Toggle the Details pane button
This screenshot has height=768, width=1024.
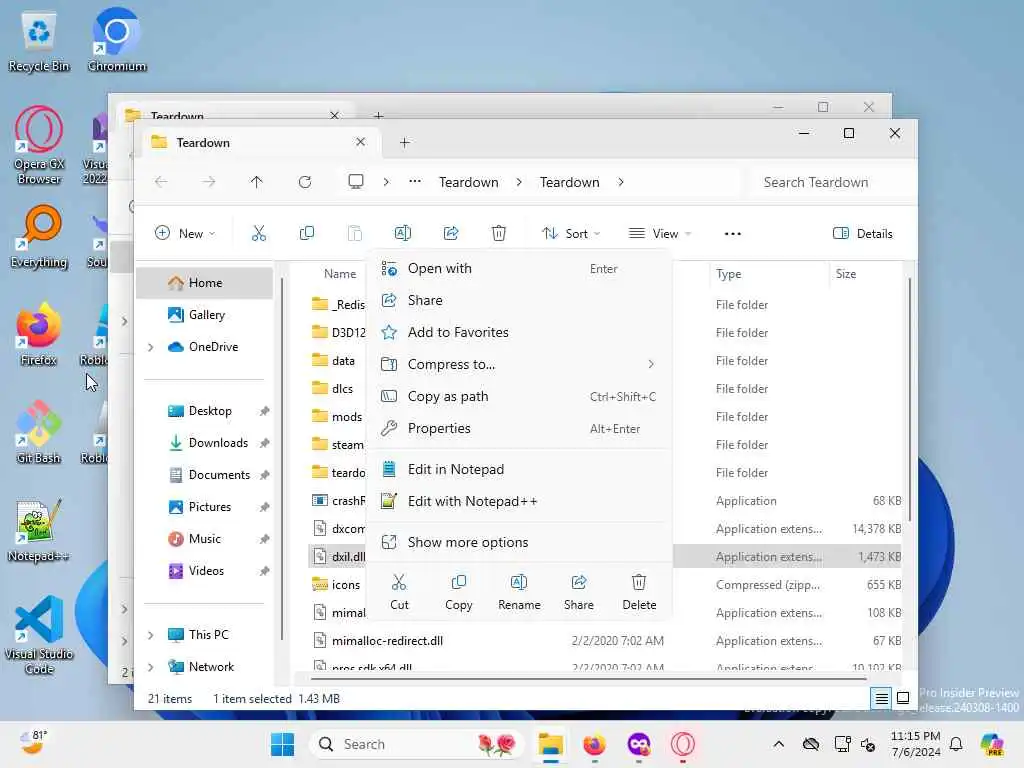(x=862, y=233)
